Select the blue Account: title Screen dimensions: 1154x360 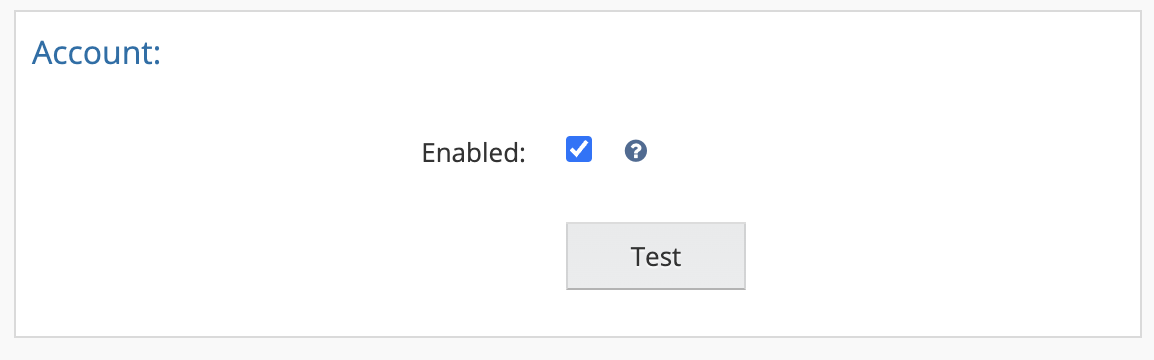(x=96, y=53)
